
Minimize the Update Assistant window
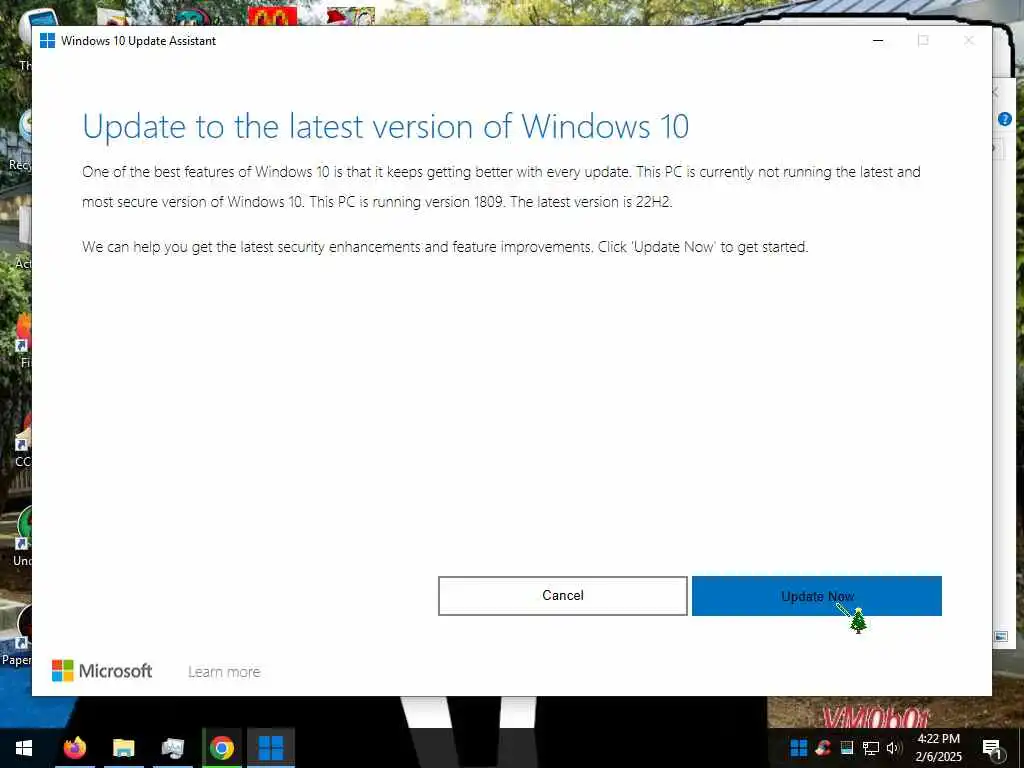click(878, 40)
